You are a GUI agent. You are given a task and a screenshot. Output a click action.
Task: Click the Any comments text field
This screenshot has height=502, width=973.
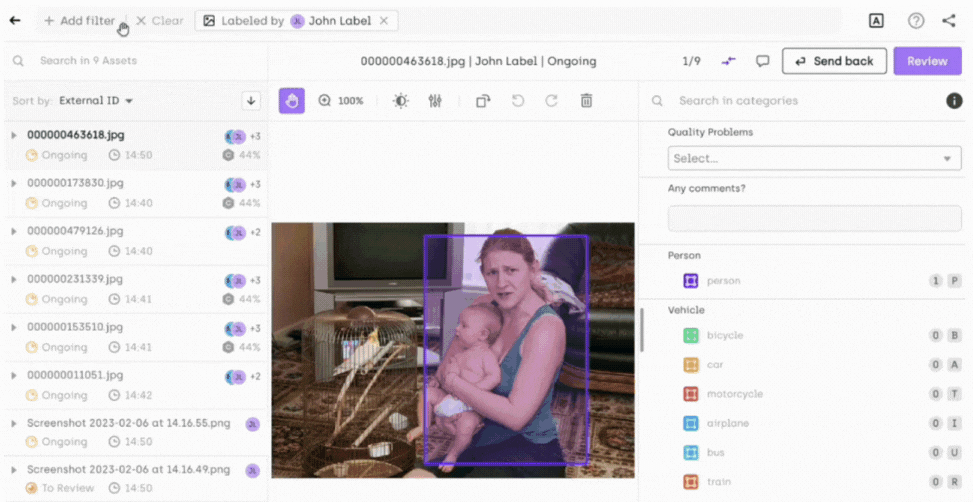click(x=814, y=218)
